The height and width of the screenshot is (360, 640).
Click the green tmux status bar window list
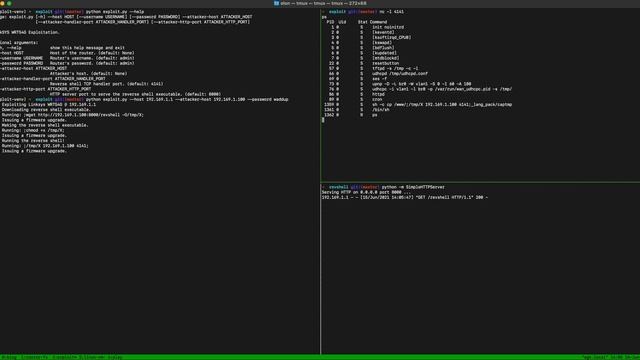(x=62, y=357)
